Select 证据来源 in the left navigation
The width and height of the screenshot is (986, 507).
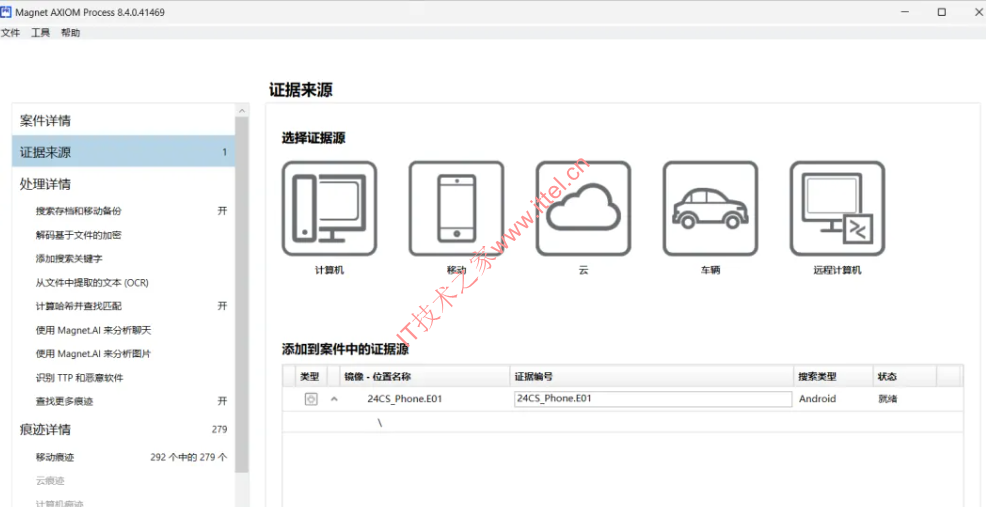coord(45,152)
